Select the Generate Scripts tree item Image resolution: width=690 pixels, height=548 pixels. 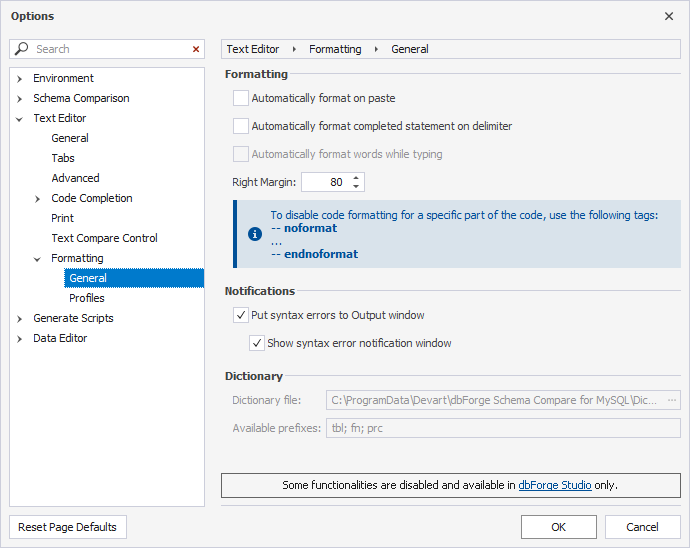(x=73, y=318)
